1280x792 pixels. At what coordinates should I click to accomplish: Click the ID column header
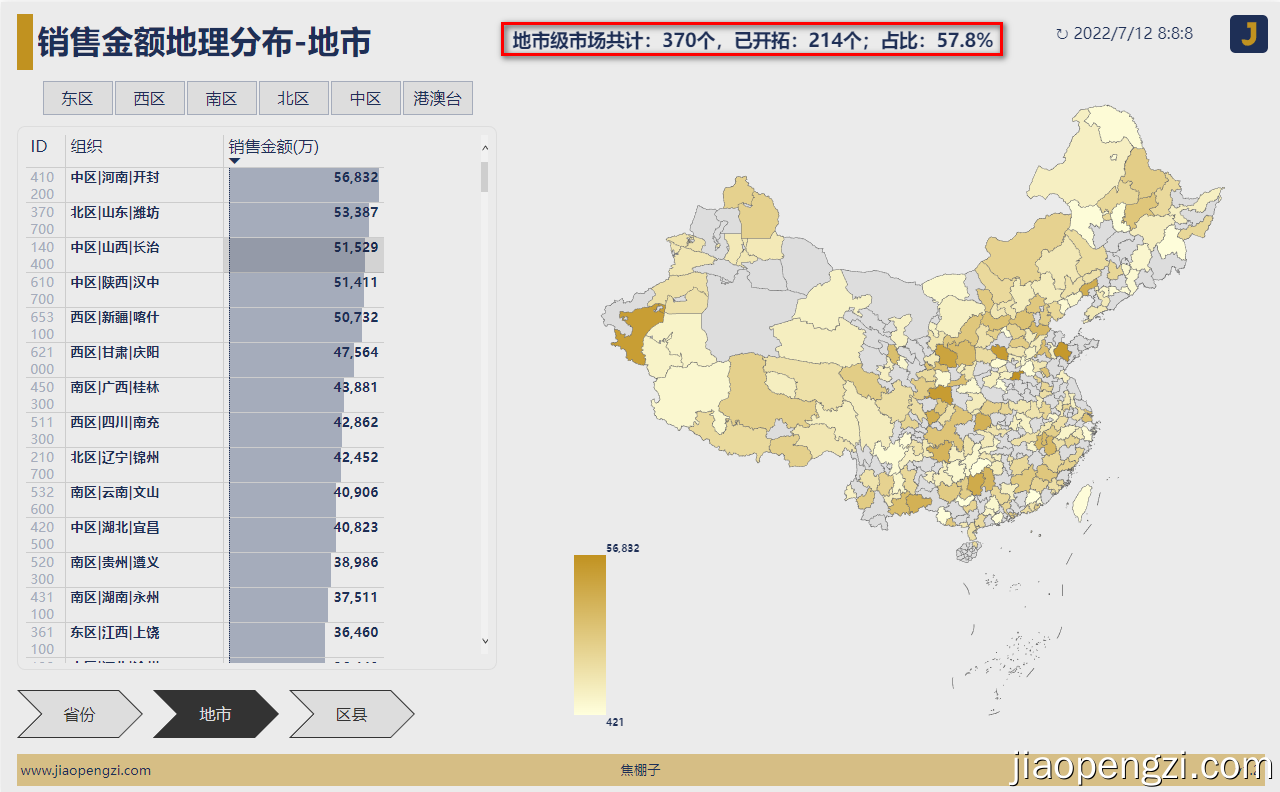tap(39, 147)
